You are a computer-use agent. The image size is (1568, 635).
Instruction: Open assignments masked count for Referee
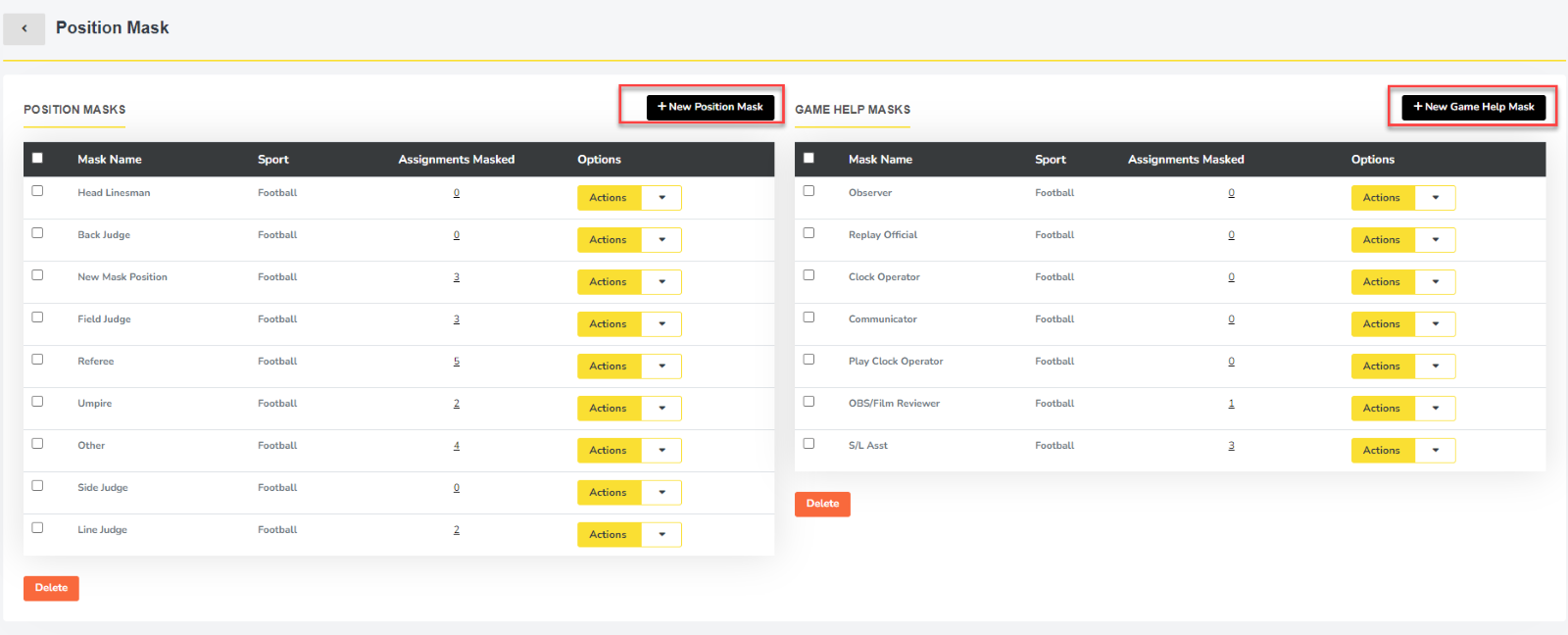click(457, 362)
